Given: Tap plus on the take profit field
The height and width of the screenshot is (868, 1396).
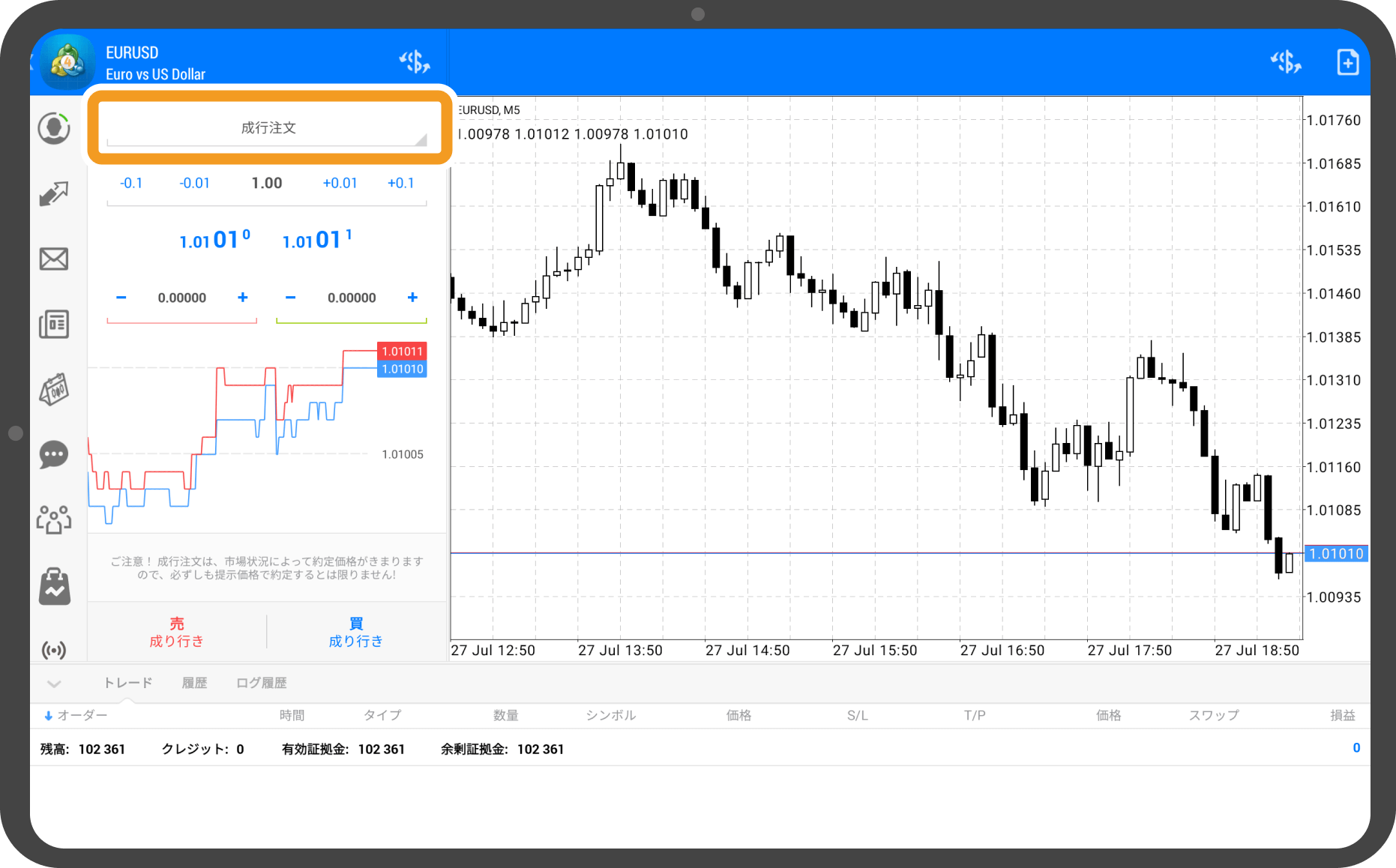Looking at the screenshot, I should [412, 298].
